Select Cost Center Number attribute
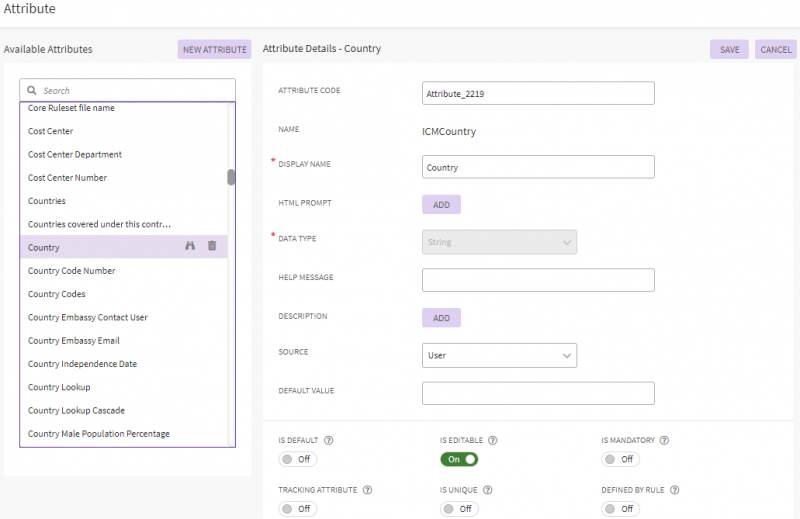Viewport: 800px width, 519px height. pos(123,178)
